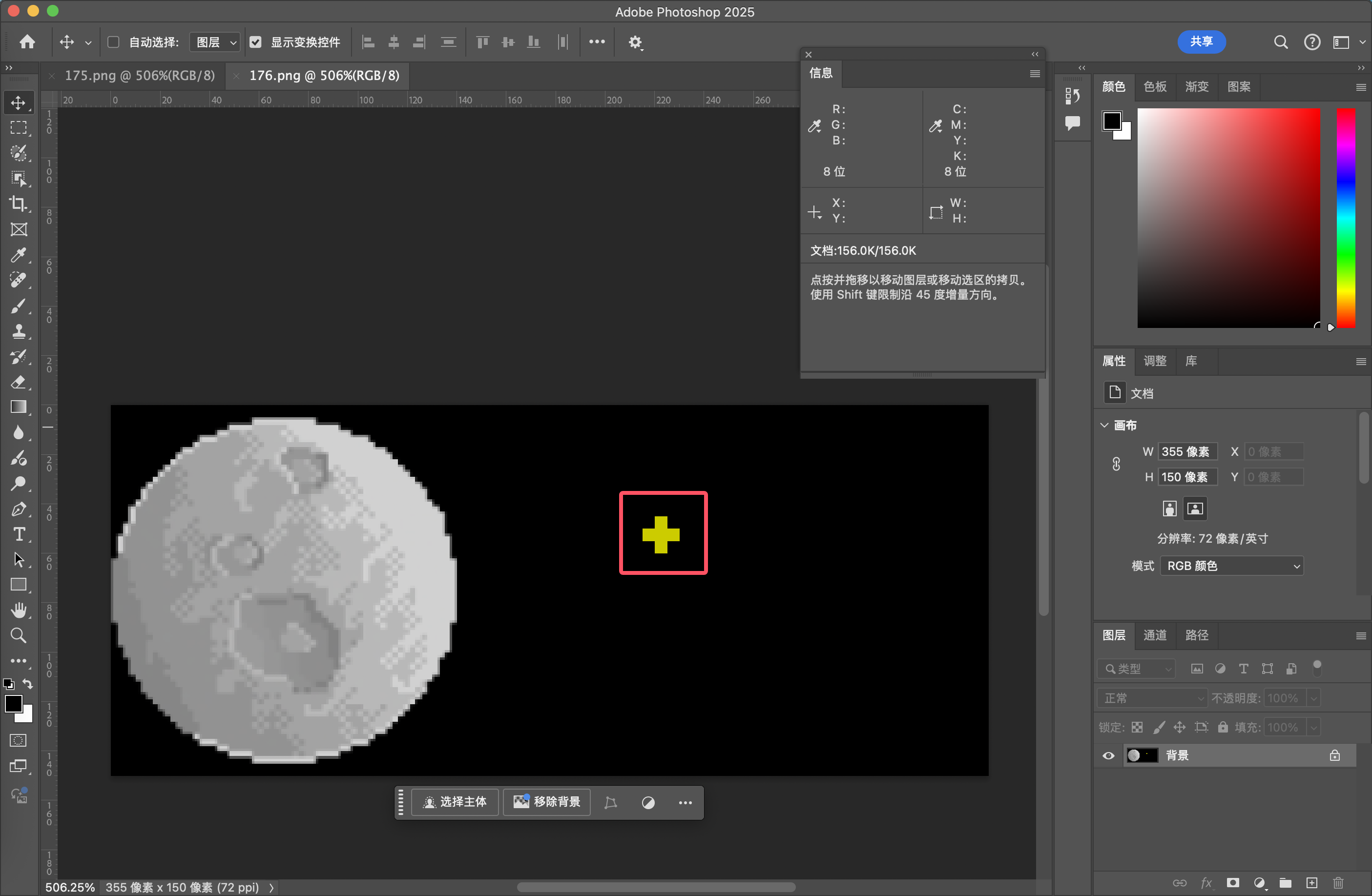Select the Frame tool
Image resolution: width=1372 pixels, height=896 pixels.
pos(19,229)
